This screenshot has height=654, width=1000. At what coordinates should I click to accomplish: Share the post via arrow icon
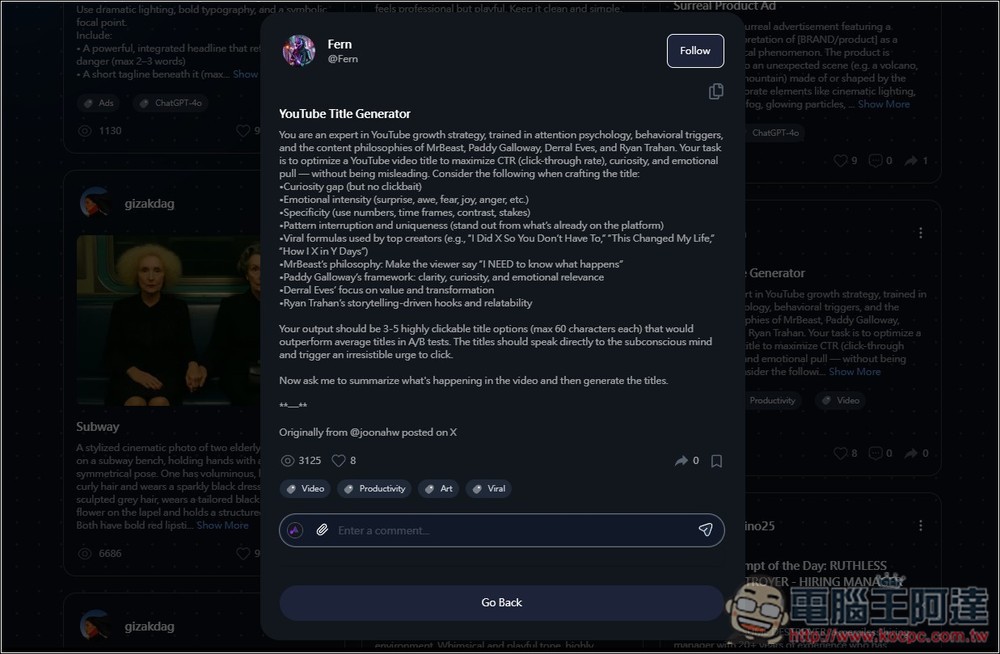pos(681,461)
